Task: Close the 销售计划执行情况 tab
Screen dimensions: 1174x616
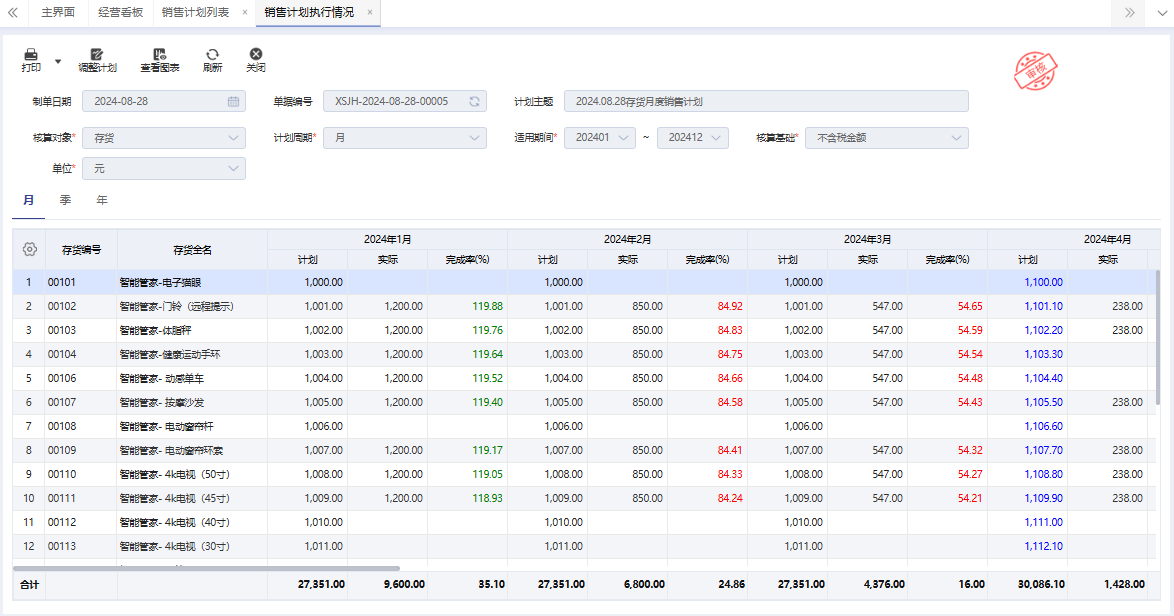Action: 370,13
